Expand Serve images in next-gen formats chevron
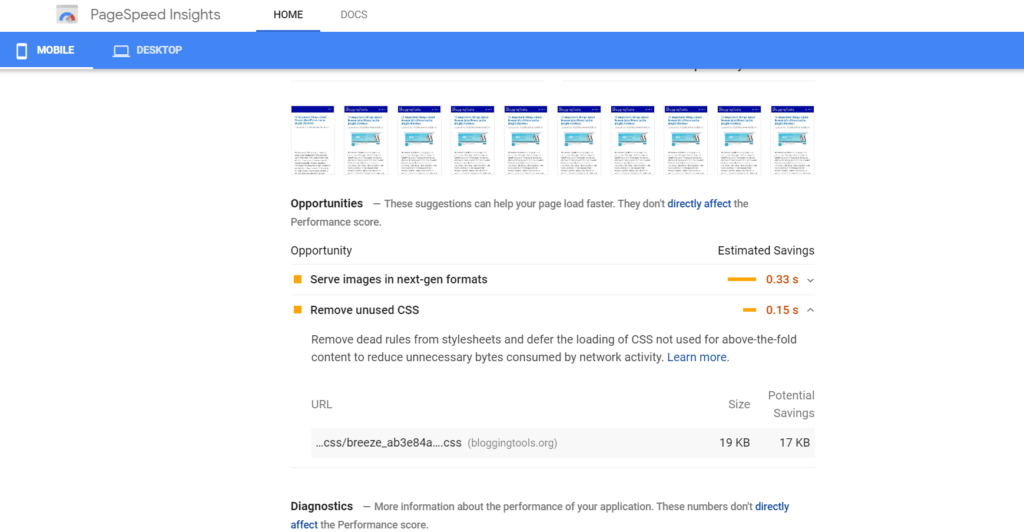This screenshot has height=532, width=1024. [x=810, y=280]
